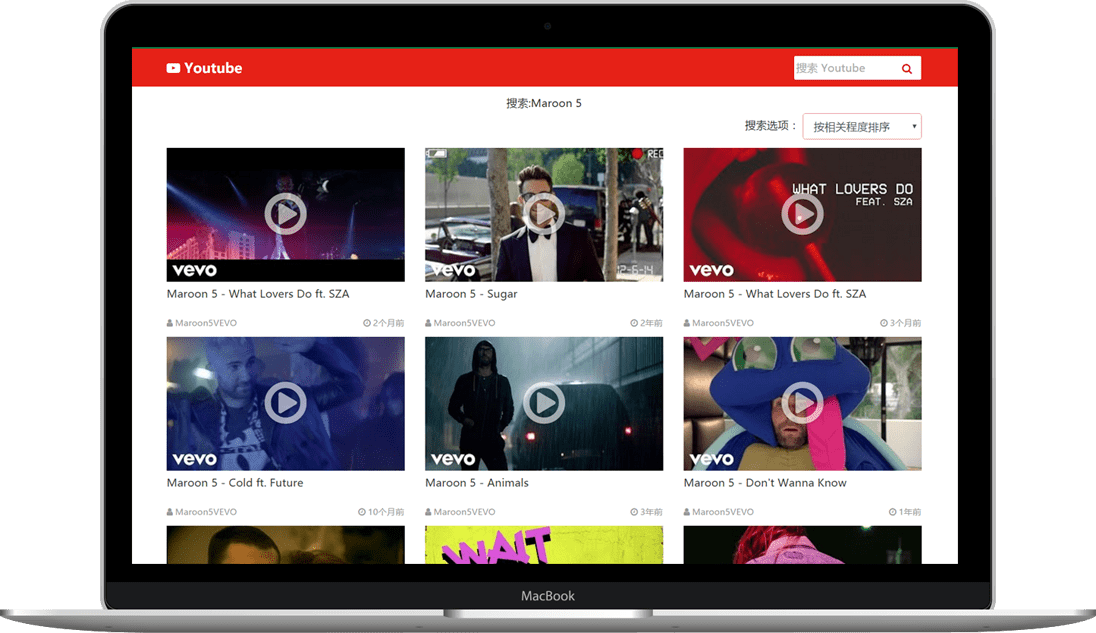The height and width of the screenshot is (633, 1096).
Task: Click the "10个月前" upload time
Action: pyautogui.click(x=386, y=511)
